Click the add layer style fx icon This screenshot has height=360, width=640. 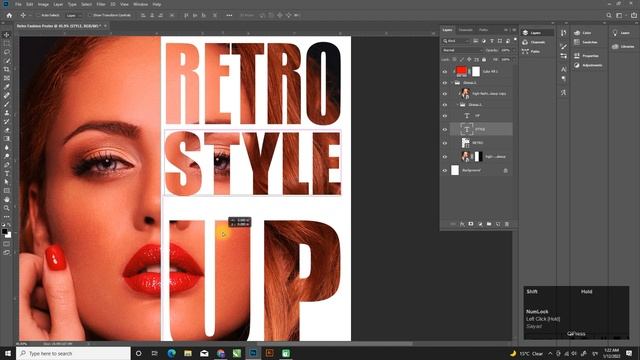[462, 224]
